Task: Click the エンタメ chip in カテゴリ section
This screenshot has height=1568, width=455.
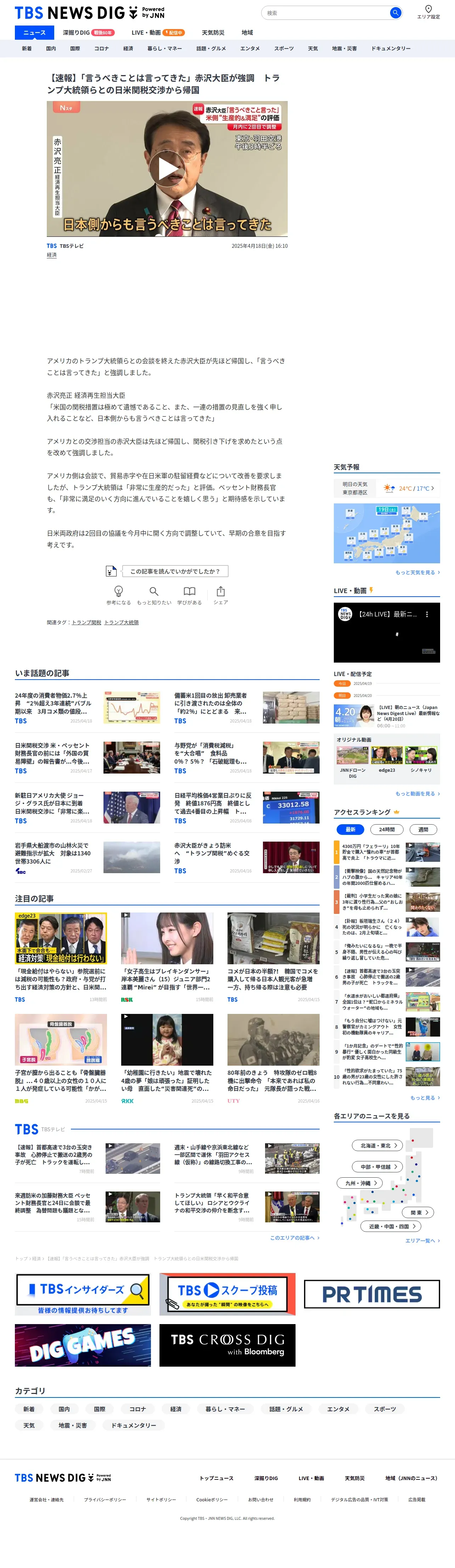Action: point(338,1409)
